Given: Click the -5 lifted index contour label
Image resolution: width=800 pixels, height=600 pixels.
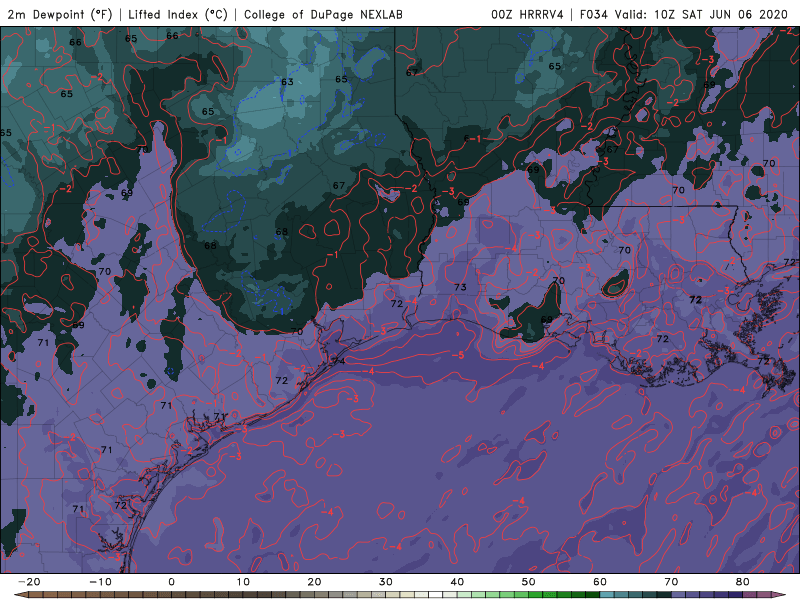Looking at the screenshot, I should 458,355.
